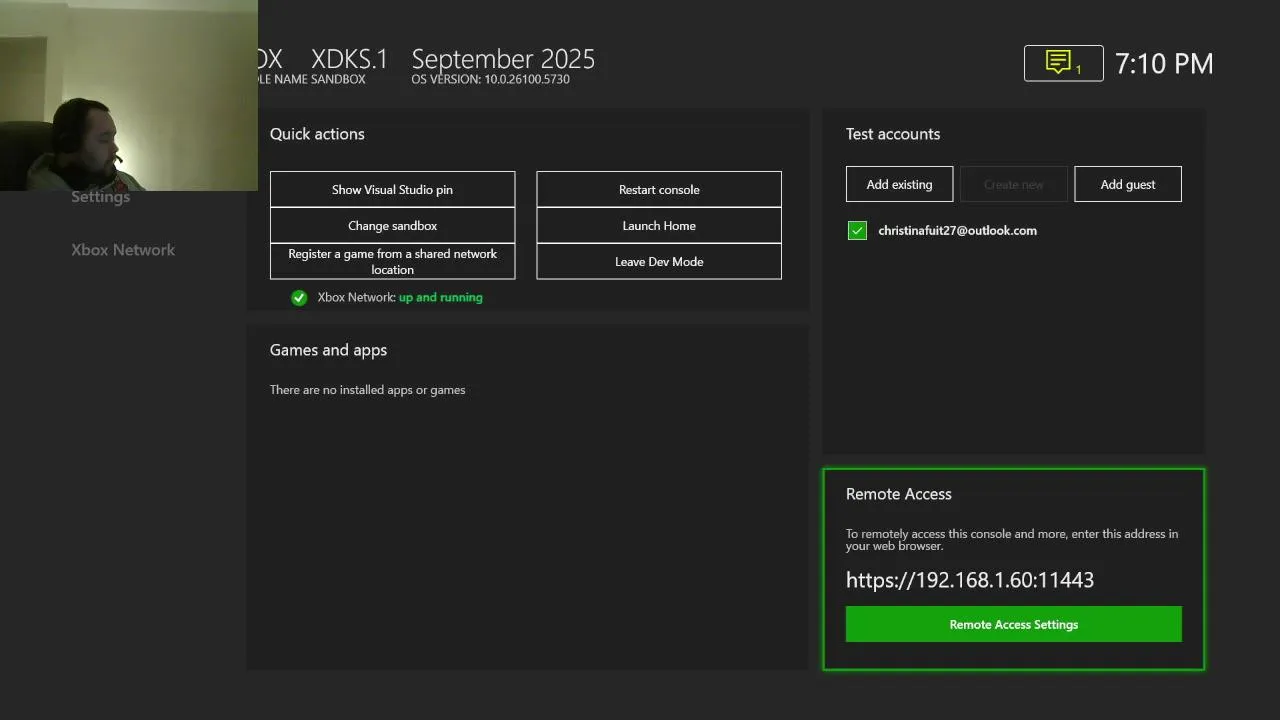Click the green Xbox Network status checkmark

(x=299, y=297)
